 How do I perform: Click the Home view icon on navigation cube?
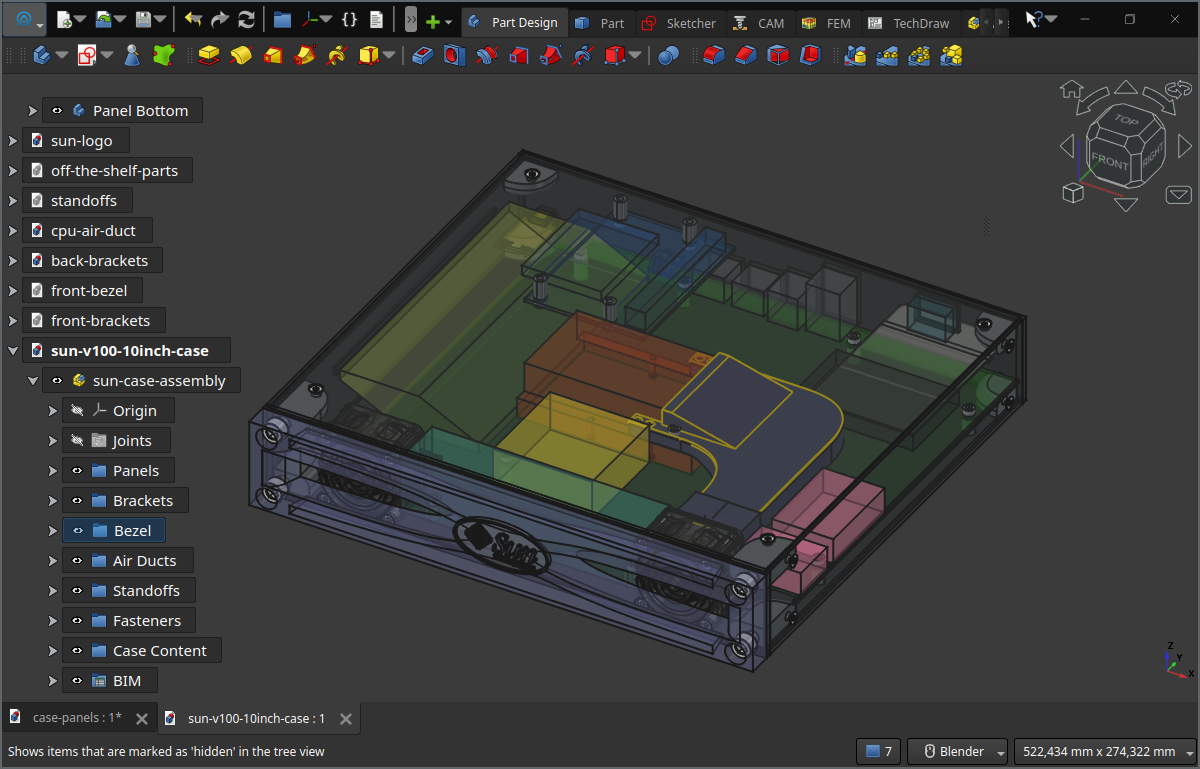1072,90
